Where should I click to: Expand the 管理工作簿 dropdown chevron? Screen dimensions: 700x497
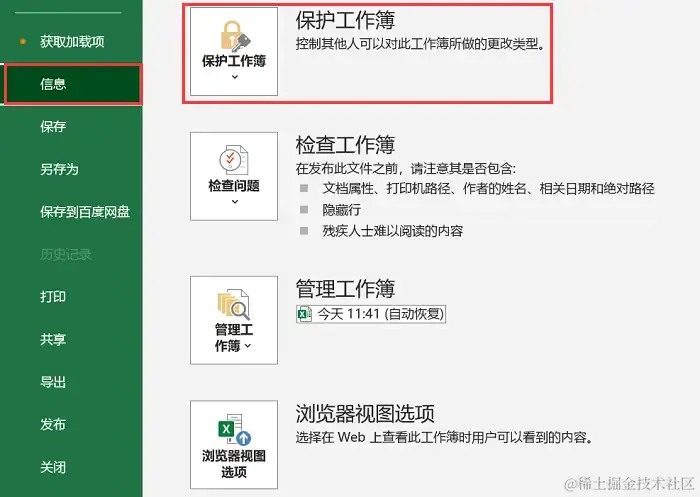(x=248, y=345)
